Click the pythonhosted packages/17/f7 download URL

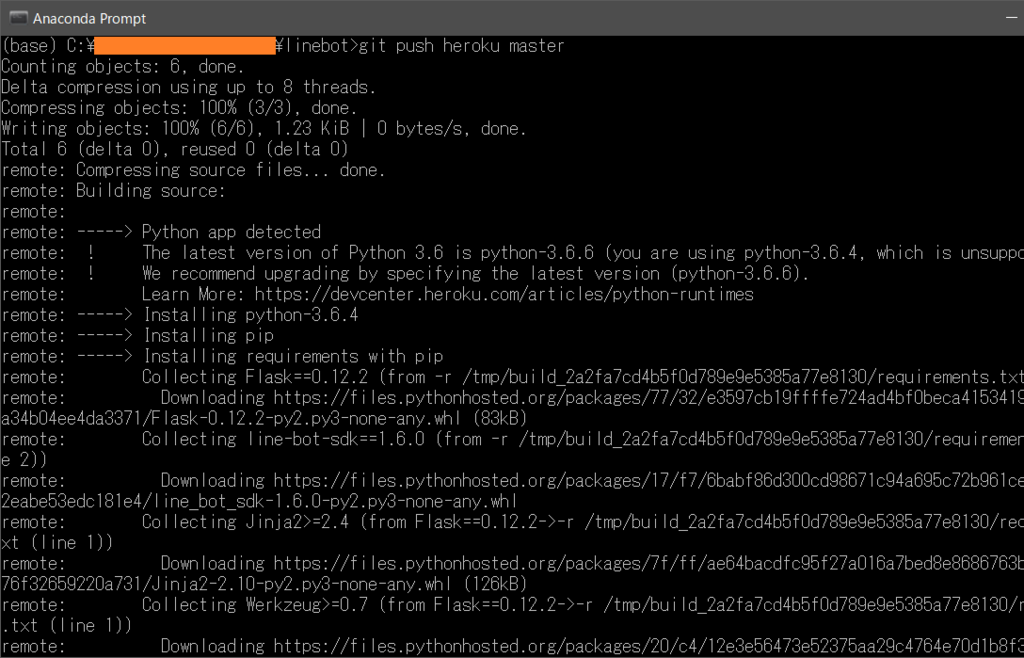(x=648, y=481)
